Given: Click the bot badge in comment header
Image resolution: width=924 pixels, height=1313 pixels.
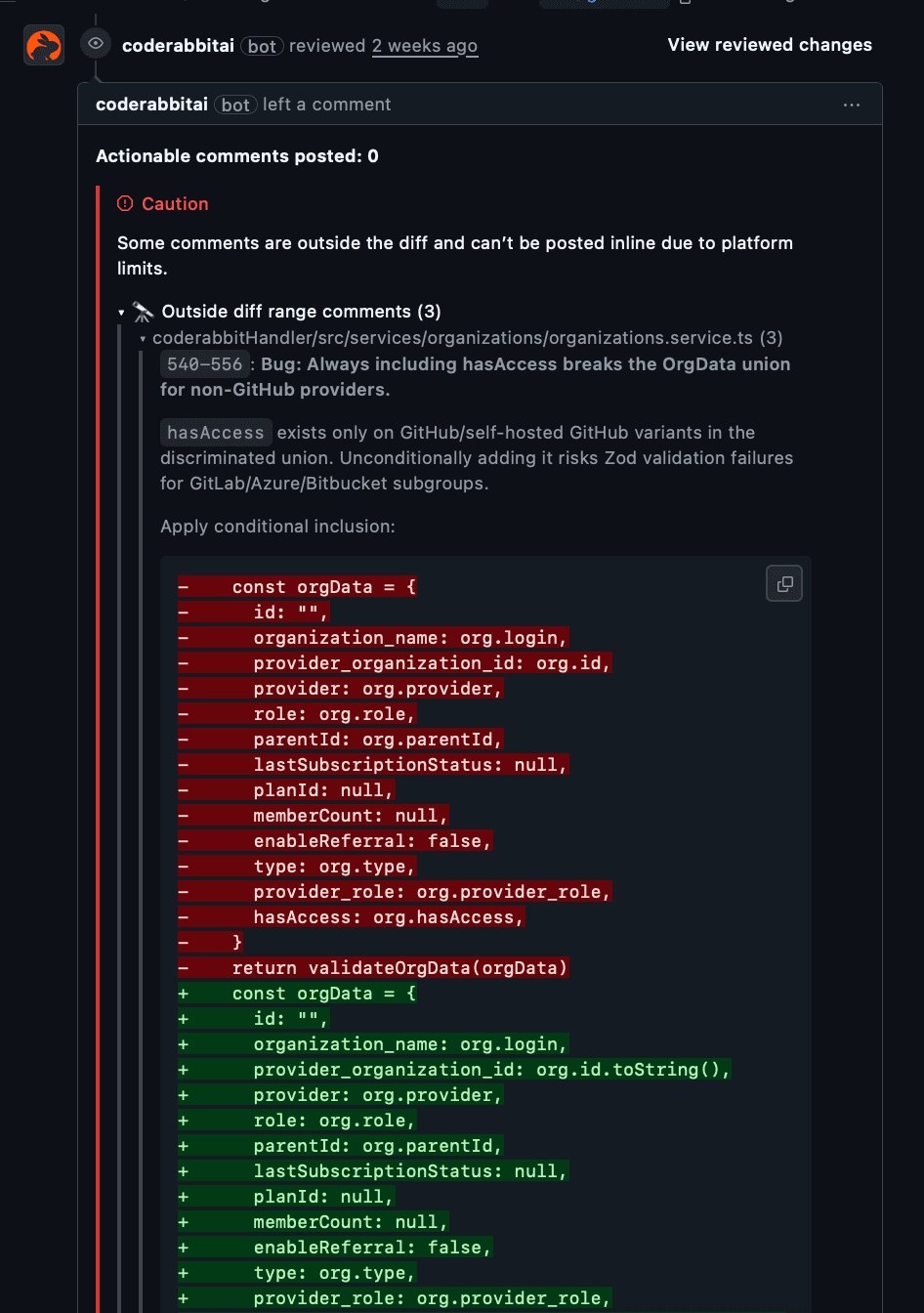Looking at the screenshot, I should point(235,105).
